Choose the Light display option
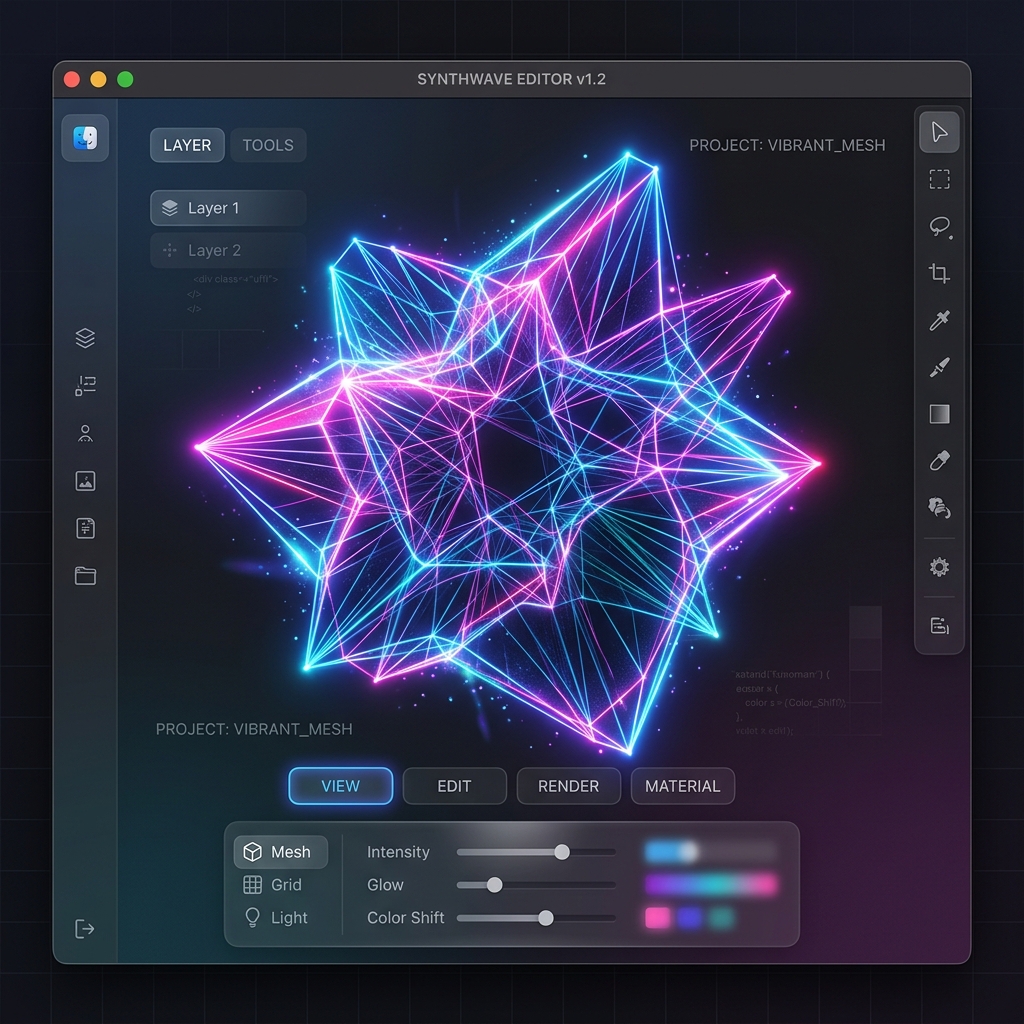The image size is (1024, 1024). tap(276, 917)
